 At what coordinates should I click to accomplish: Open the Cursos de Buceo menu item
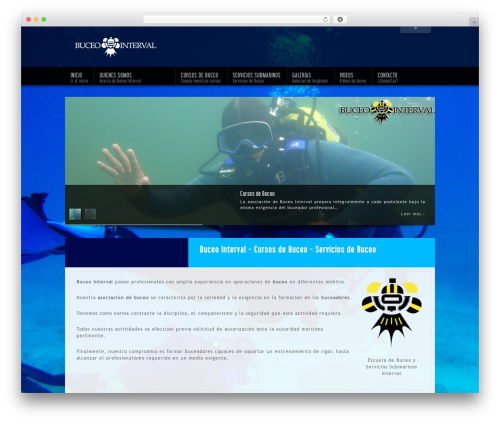(x=201, y=77)
